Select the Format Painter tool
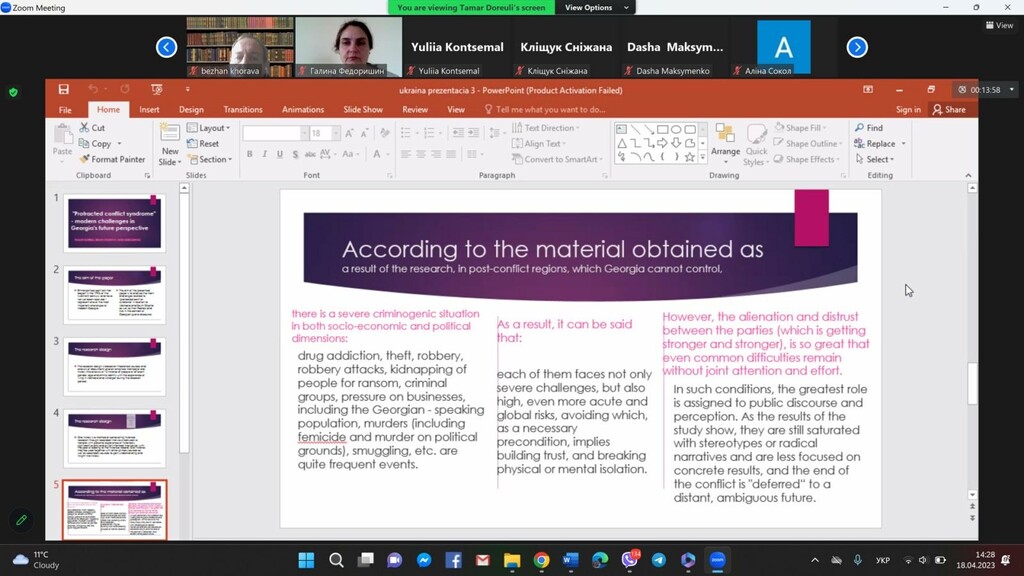The image size is (1024, 576). click(x=112, y=159)
